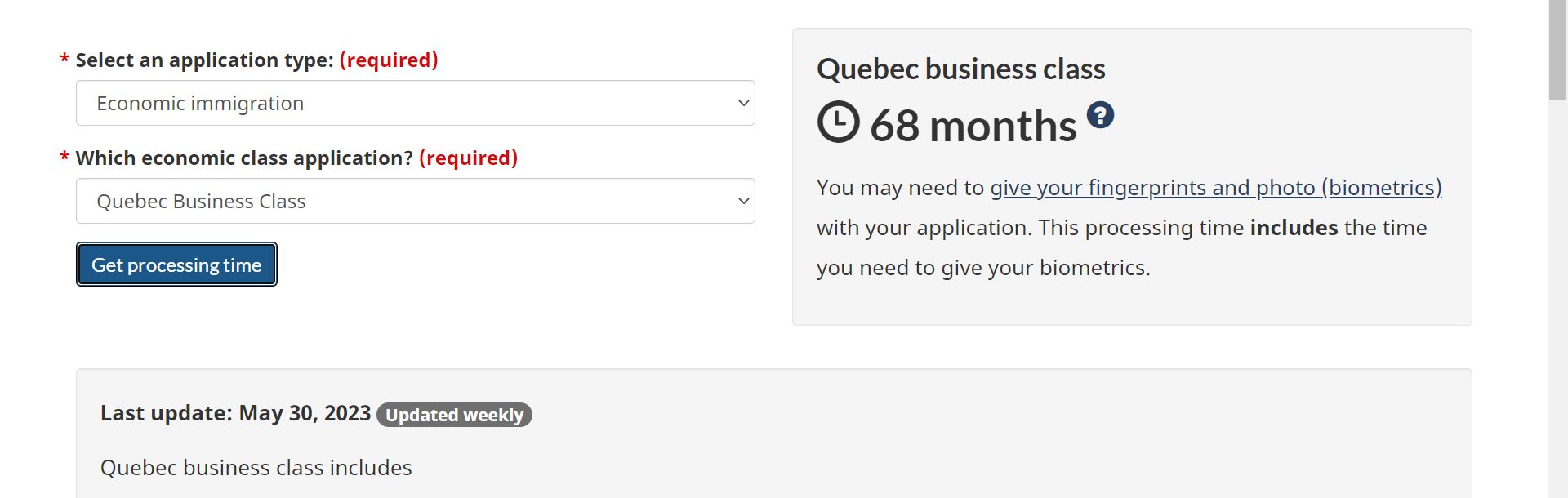Click the 68 months processing time text
The width and height of the screenshot is (1568, 498).
click(973, 127)
